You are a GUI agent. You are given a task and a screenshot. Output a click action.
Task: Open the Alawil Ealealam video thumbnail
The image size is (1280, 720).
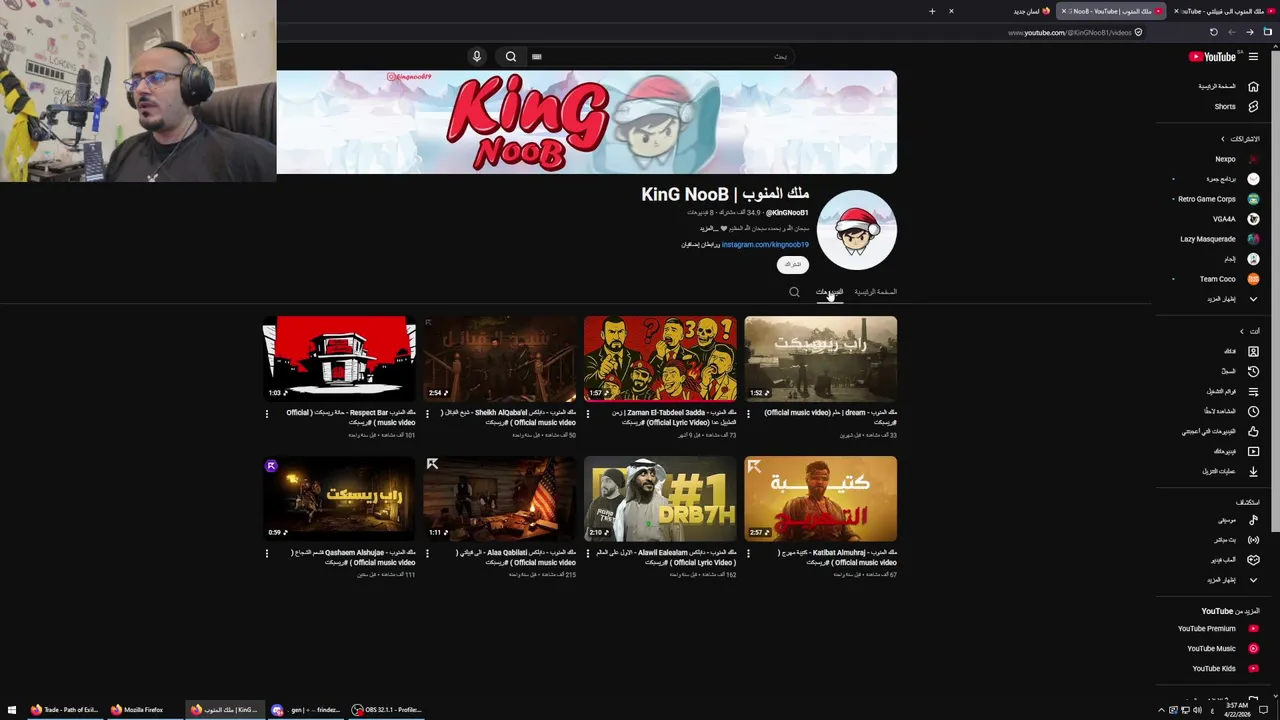tap(660, 498)
